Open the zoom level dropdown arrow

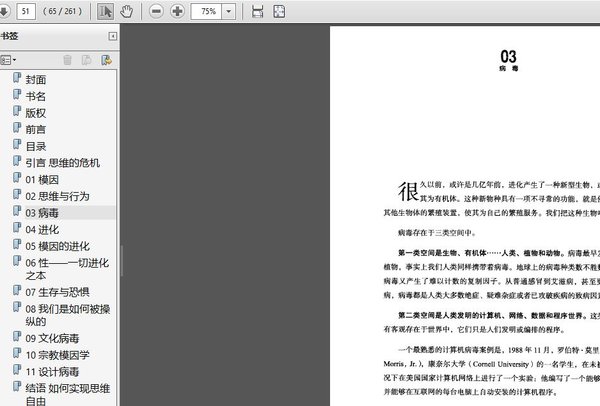(x=228, y=11)
